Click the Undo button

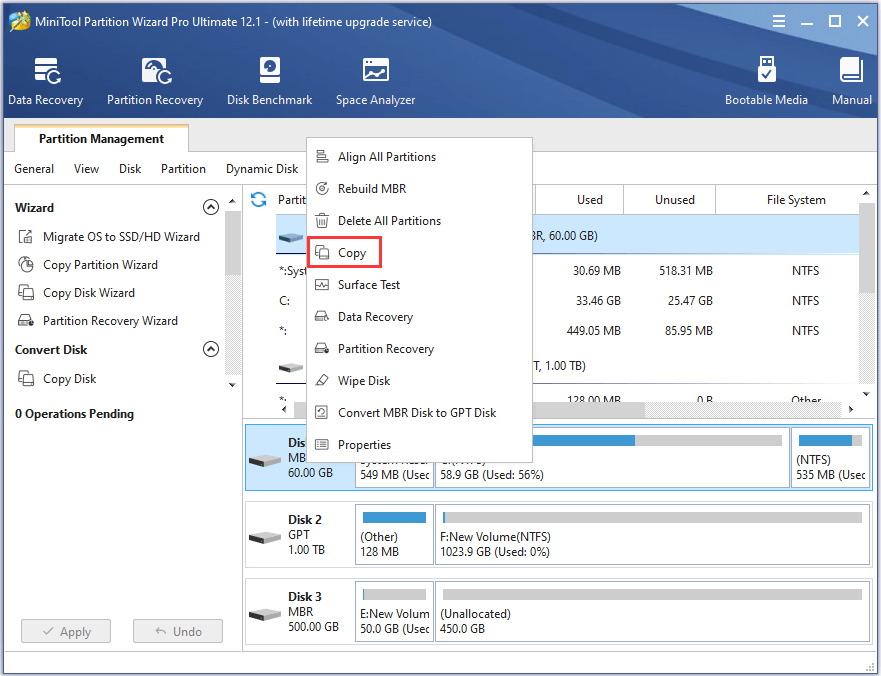(178, 631)
